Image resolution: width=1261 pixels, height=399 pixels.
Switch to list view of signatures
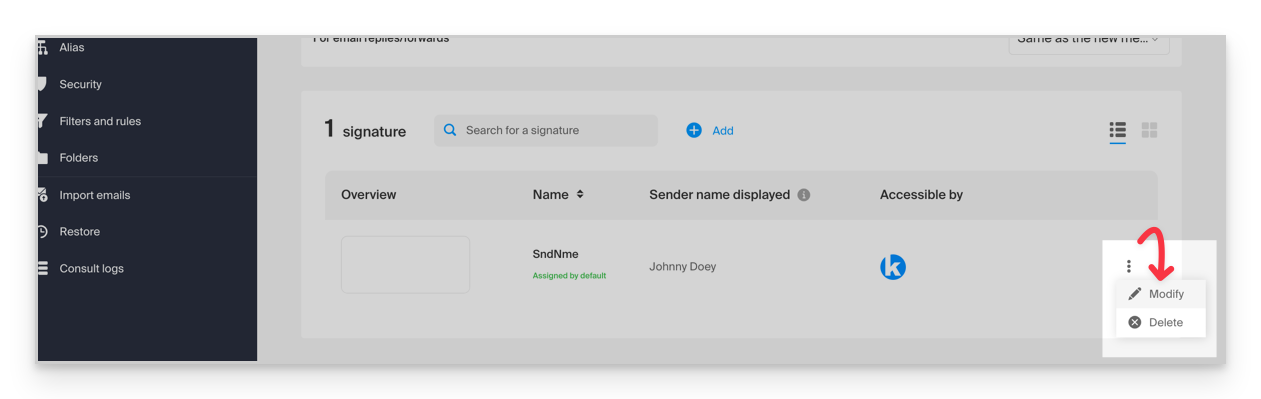1118,130
